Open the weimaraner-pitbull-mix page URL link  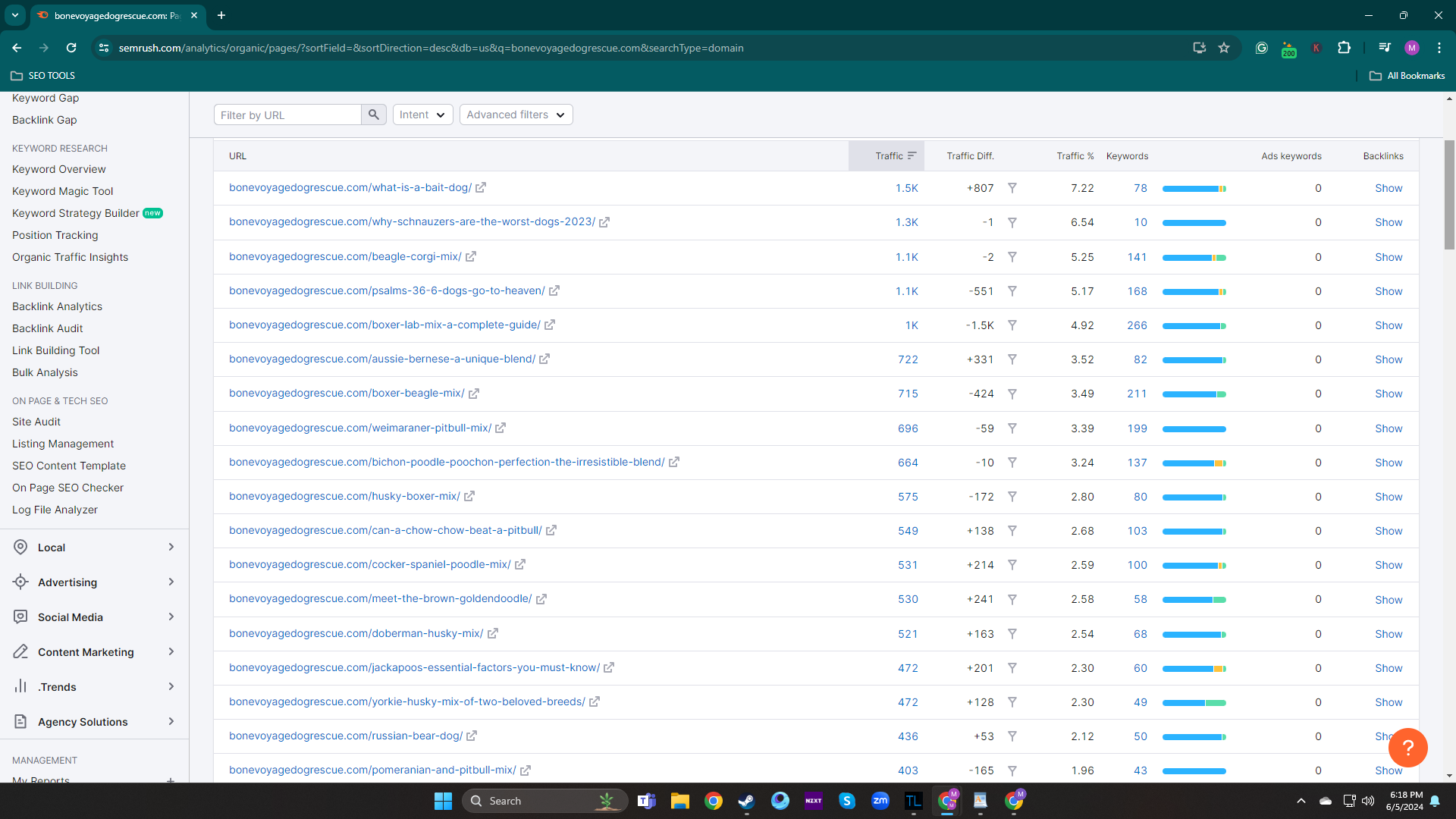tap(360, 428)
